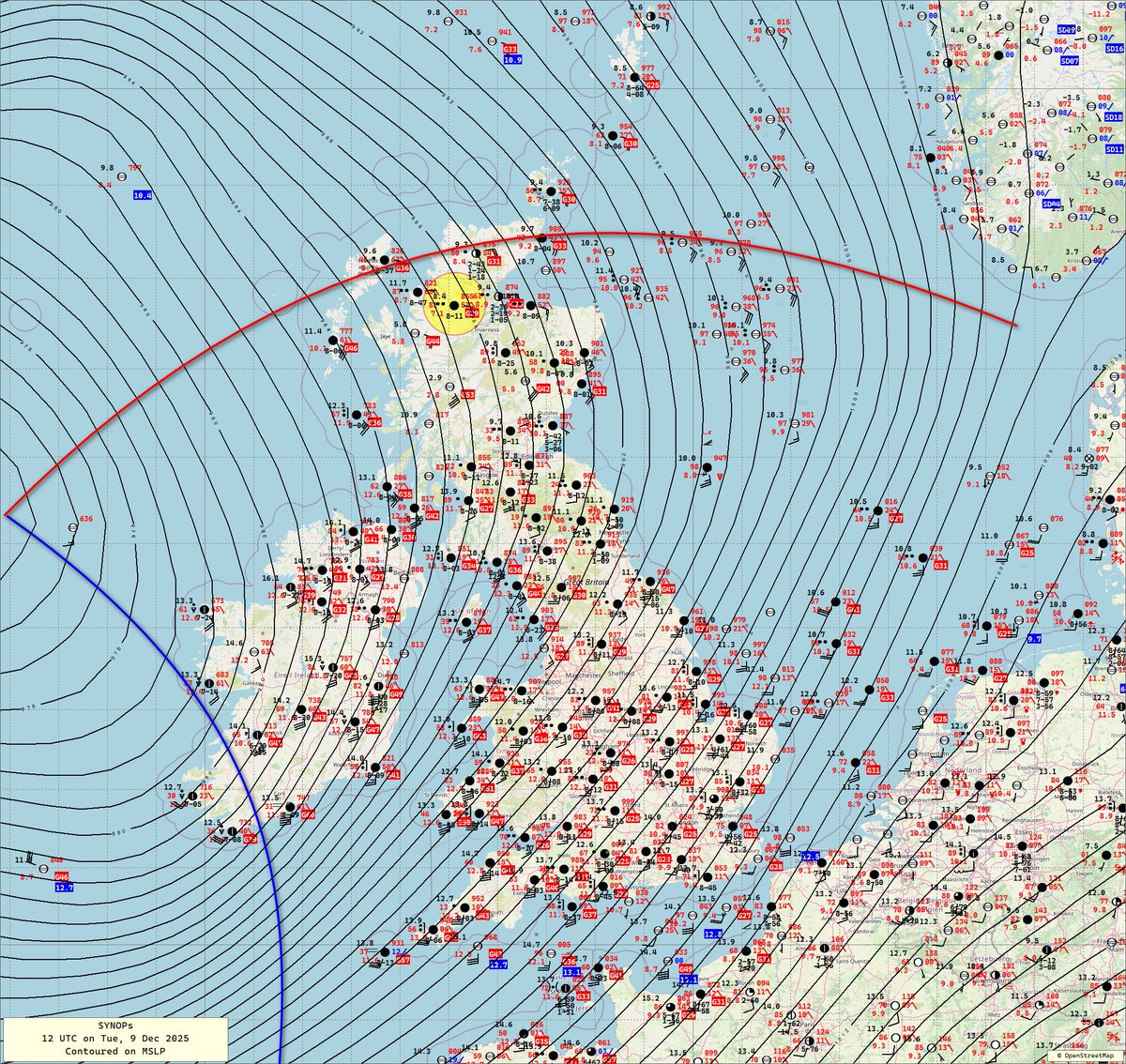
Task: Click the blue SD18 snow depth label
Action: (1114, 117)
